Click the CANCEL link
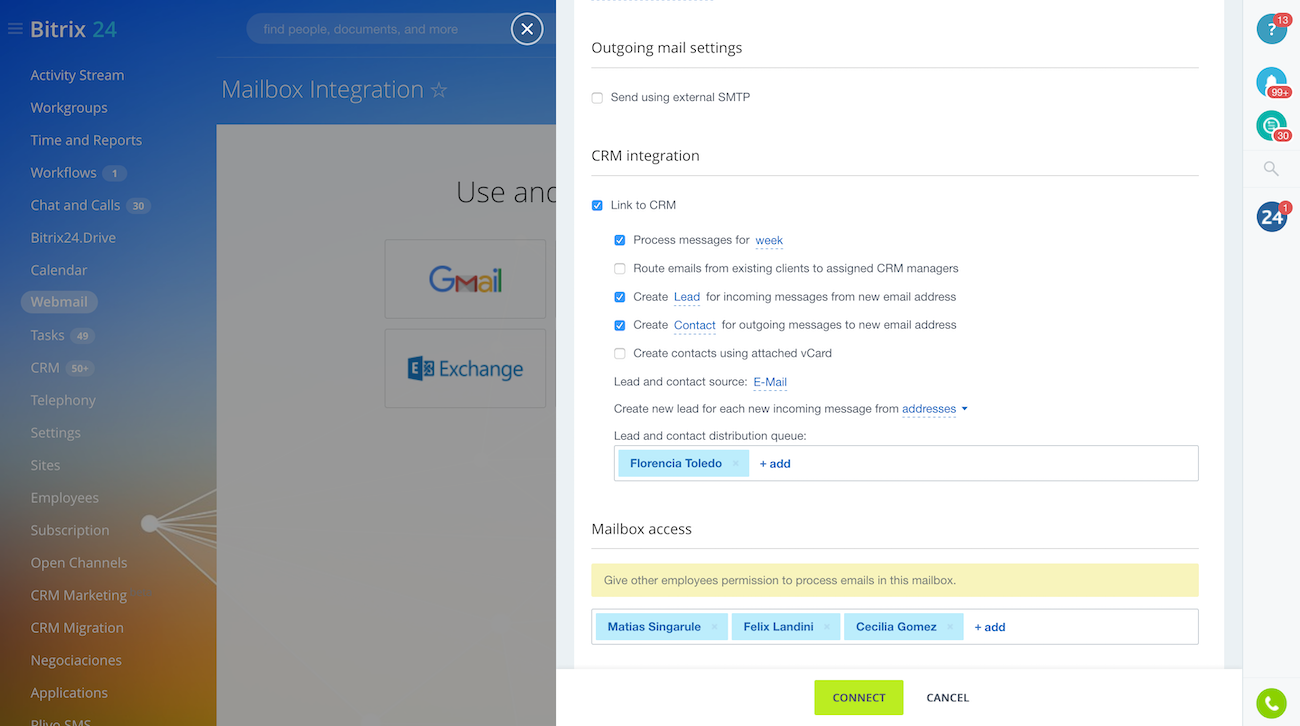Screen dimensions: 1300x726 (947, 698)
